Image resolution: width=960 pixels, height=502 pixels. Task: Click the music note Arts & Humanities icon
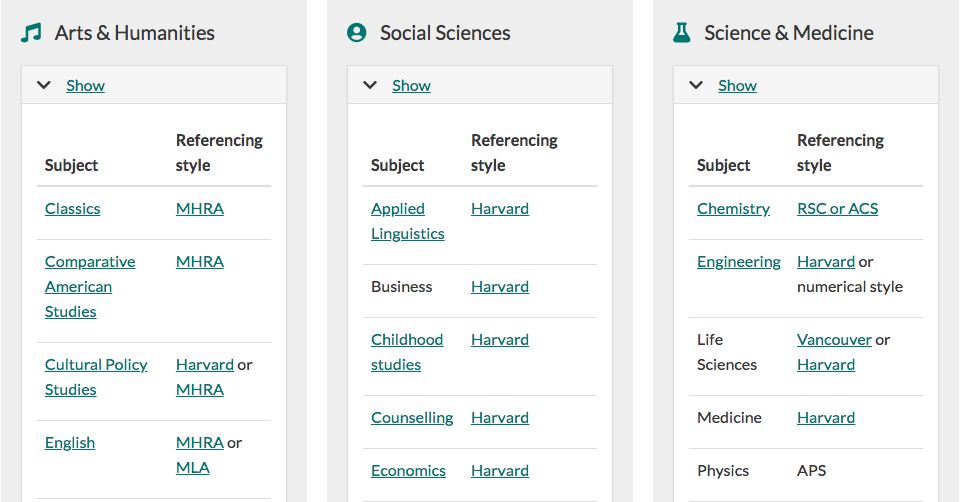point(31,32)
